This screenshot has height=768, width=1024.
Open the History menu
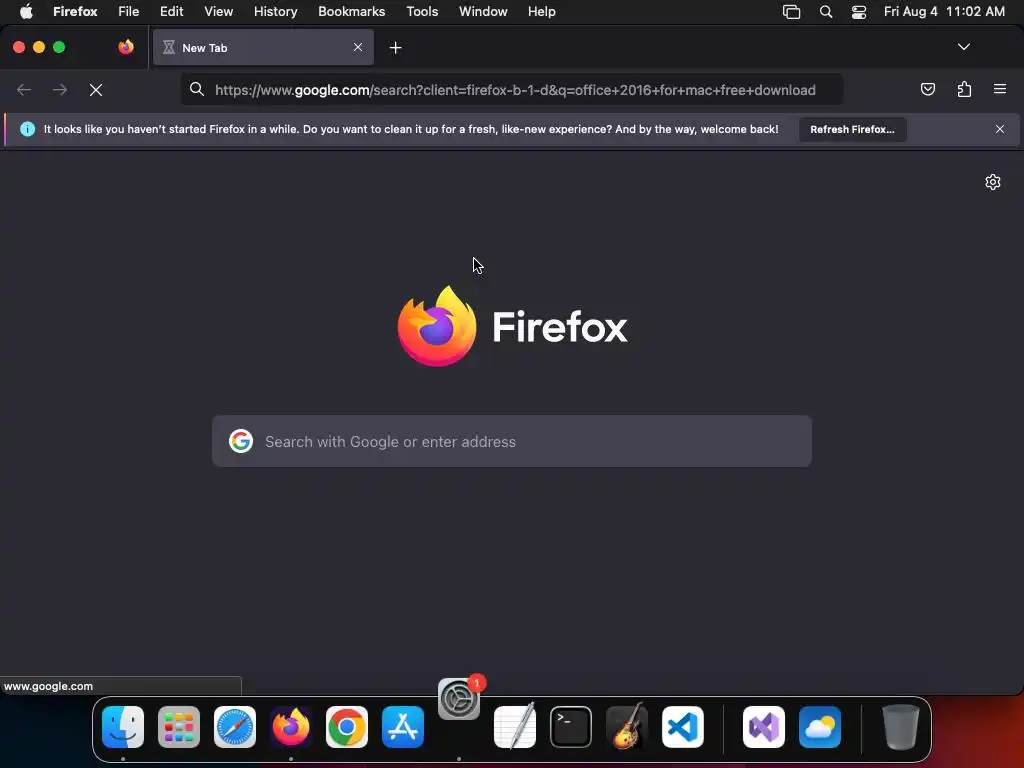276,12
